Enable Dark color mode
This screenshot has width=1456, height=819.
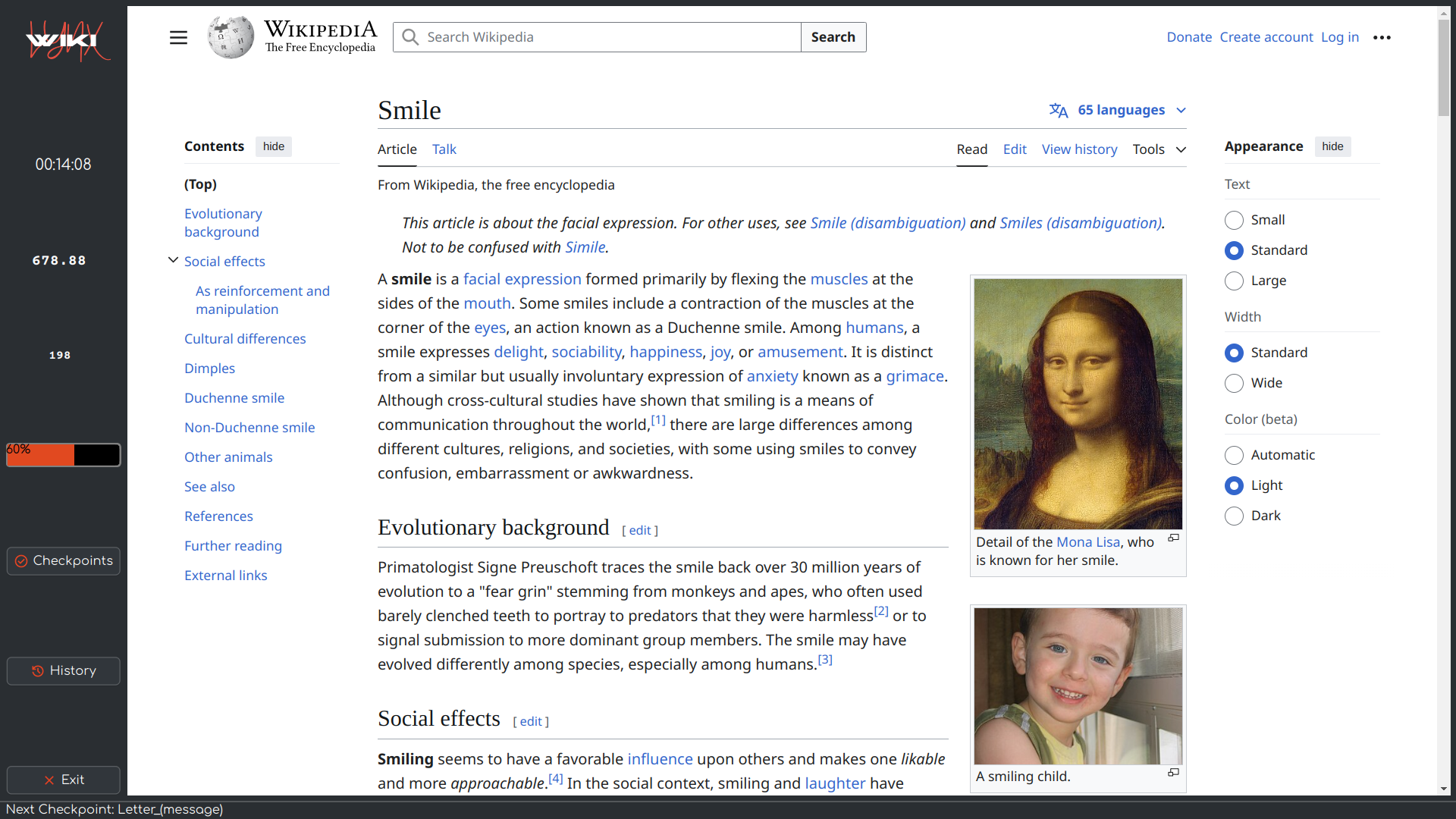[x=1234, y=516]
